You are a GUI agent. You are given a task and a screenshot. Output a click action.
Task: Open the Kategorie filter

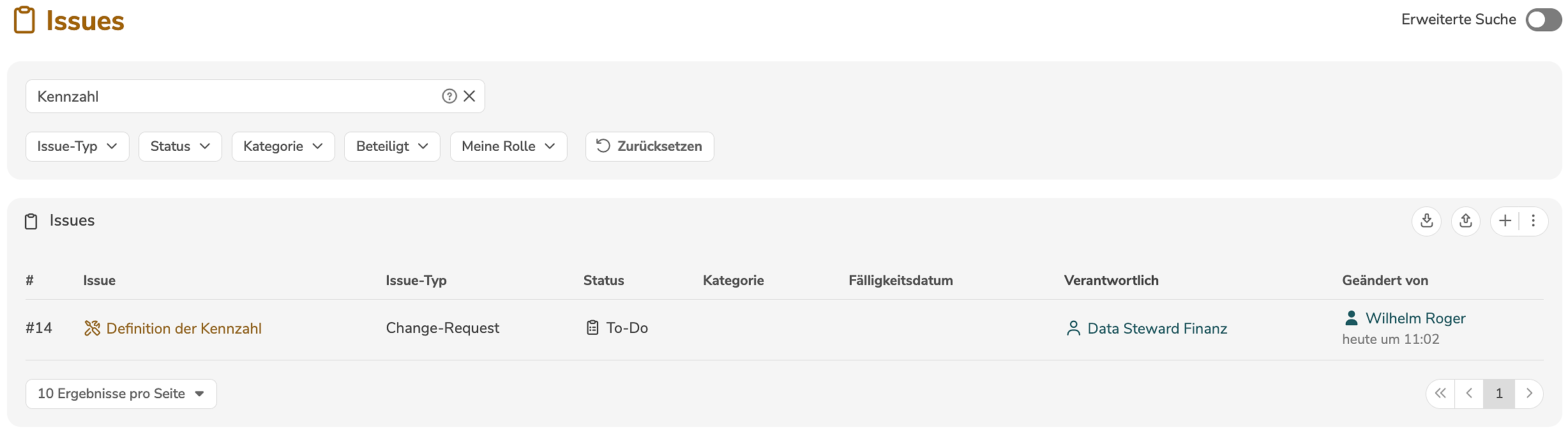(283, 146)
